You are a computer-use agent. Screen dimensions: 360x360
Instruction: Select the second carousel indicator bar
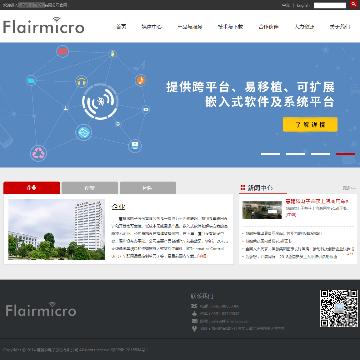point(295,154)
